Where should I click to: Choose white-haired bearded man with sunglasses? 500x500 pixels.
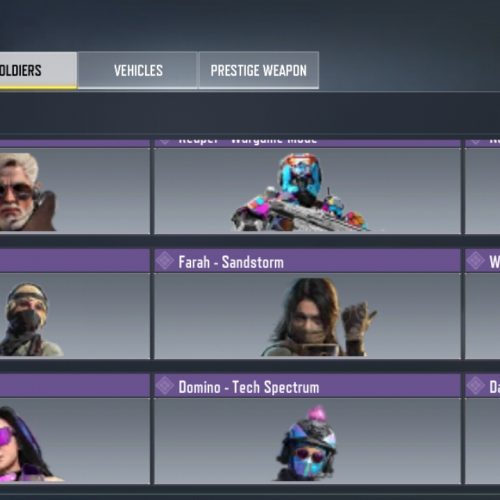28,192
